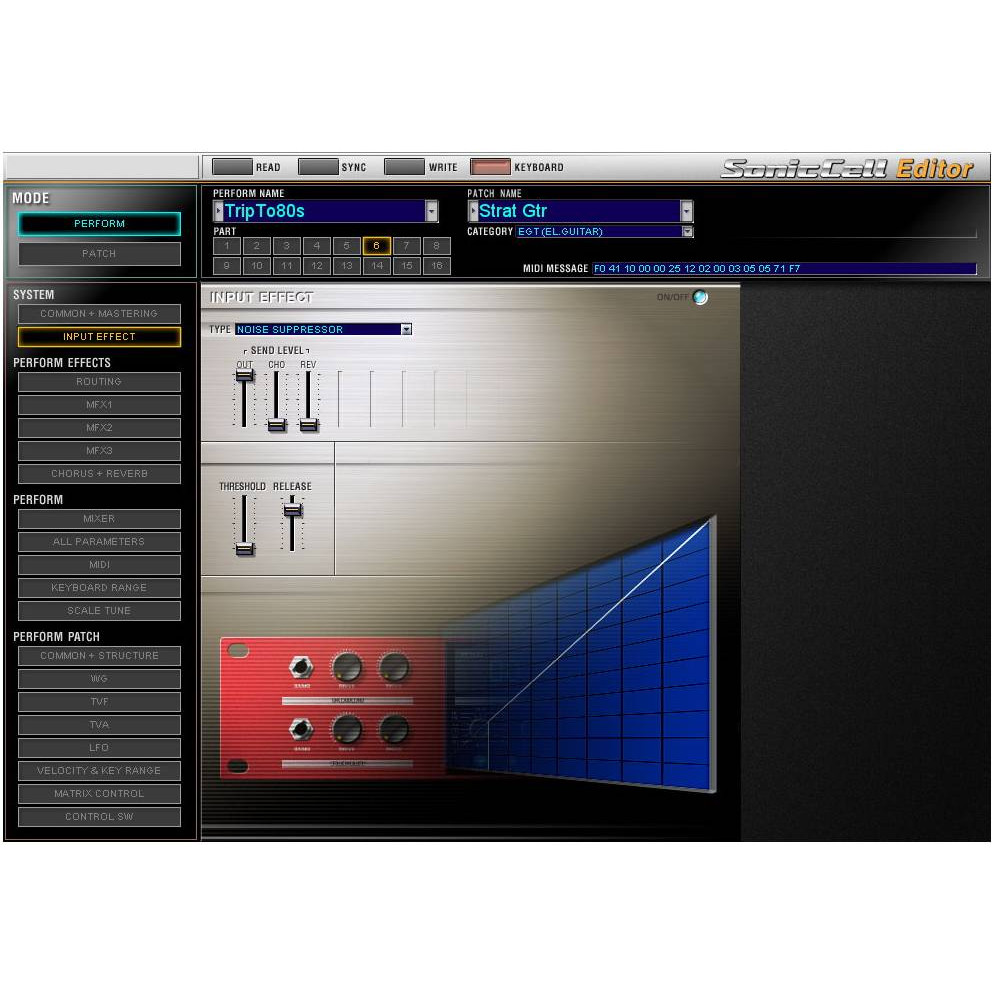The height and width of the screenshot is (994, 994).
Task: Open the MFX2 page
Action: point(100,428)
